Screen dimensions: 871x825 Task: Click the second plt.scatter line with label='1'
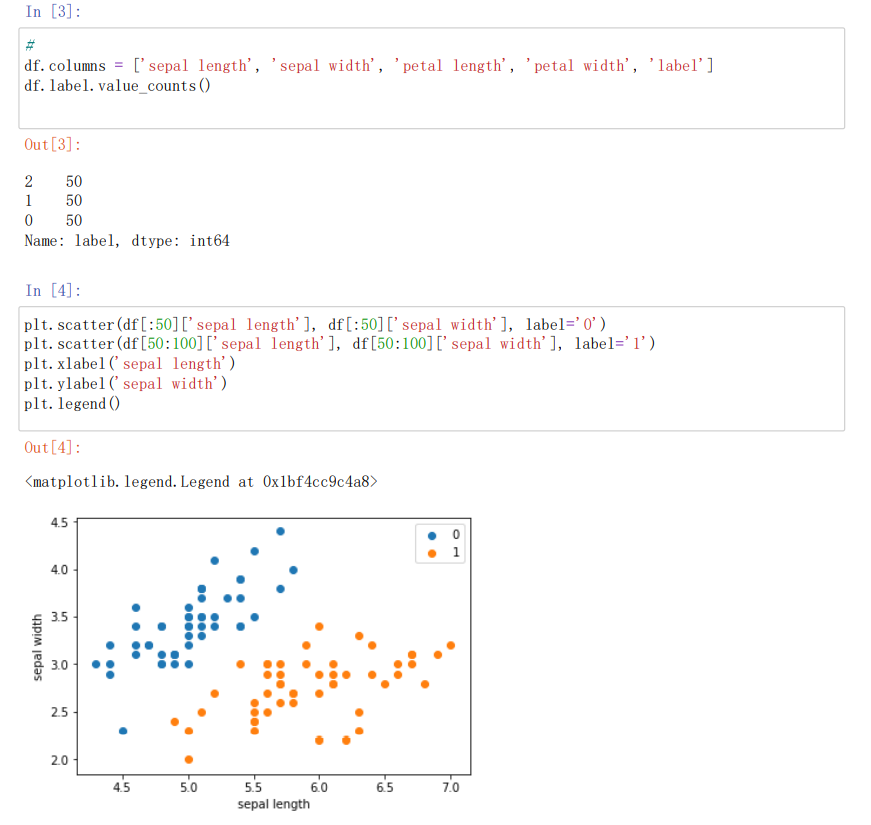click(x=339, y=344)
